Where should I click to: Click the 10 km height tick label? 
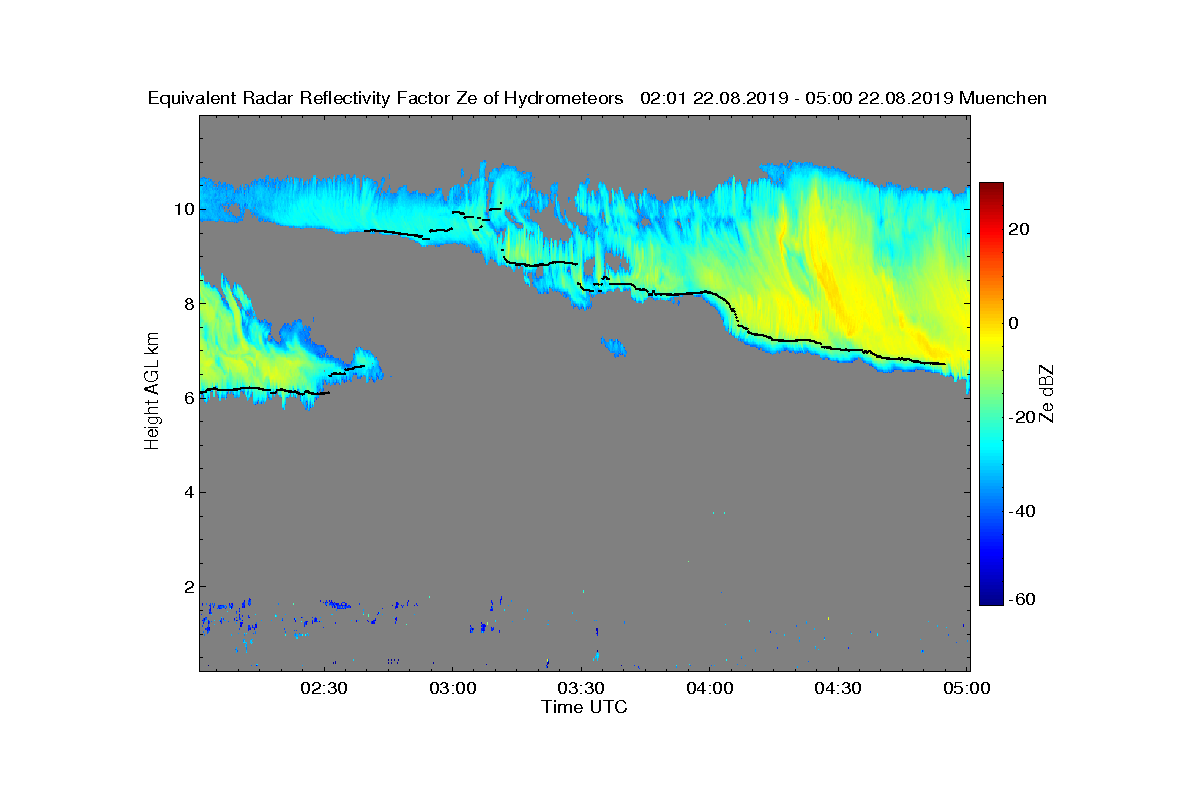[182, 209]
